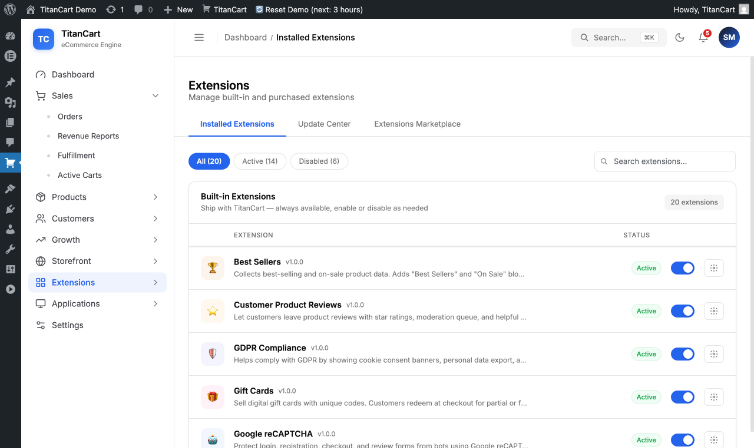
Task: Open TitanCart cart icon in admin sidebar
Action: (x=10, y=162)
